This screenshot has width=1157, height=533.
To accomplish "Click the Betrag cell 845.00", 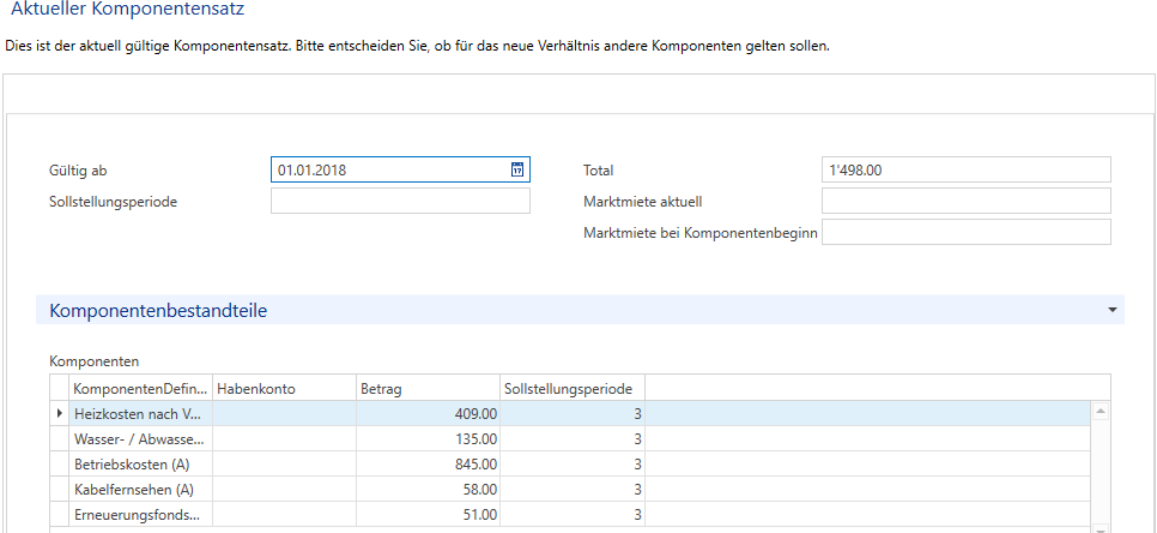I will (428, 464).
